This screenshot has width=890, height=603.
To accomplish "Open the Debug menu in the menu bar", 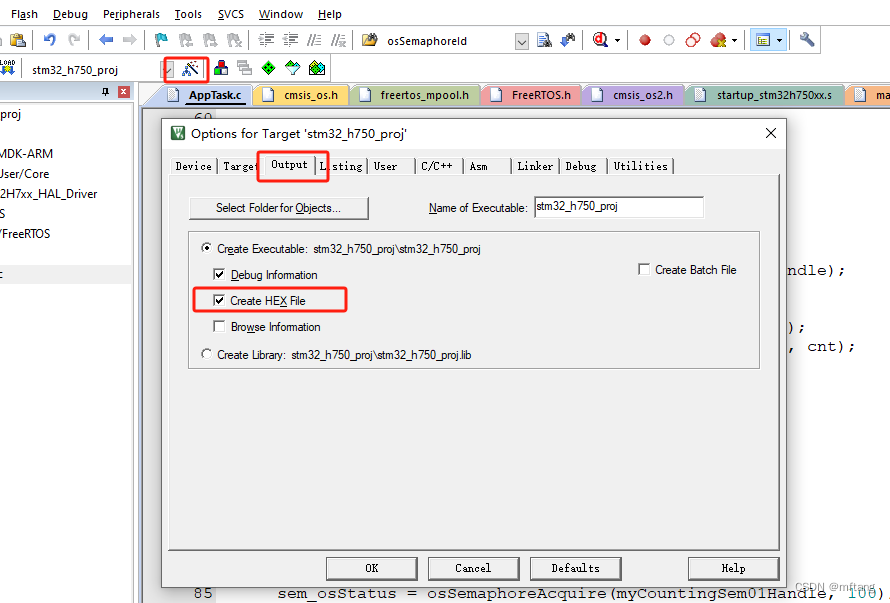I will click(x=70, y=14).
